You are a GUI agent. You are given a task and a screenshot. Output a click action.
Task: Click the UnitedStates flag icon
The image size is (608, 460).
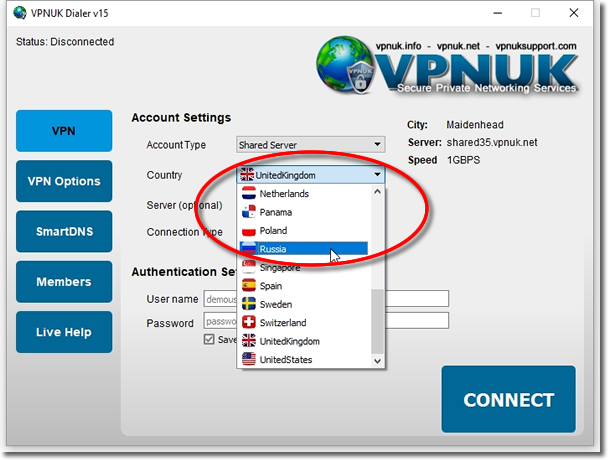click(x=249, y=359)
